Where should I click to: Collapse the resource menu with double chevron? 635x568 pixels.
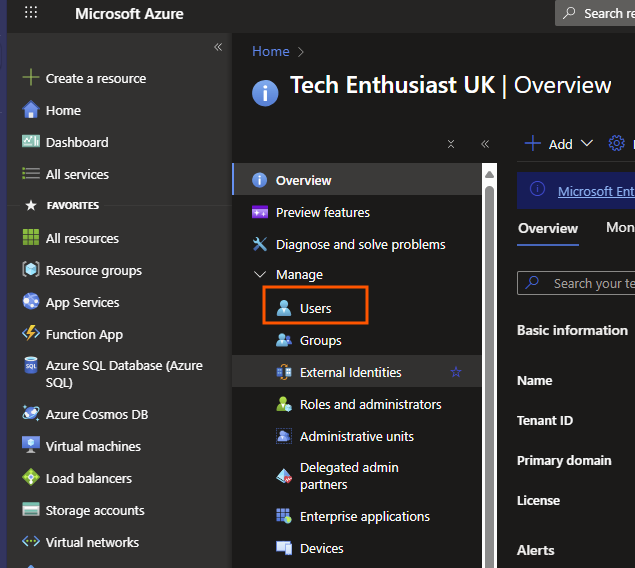click(485, 144)
